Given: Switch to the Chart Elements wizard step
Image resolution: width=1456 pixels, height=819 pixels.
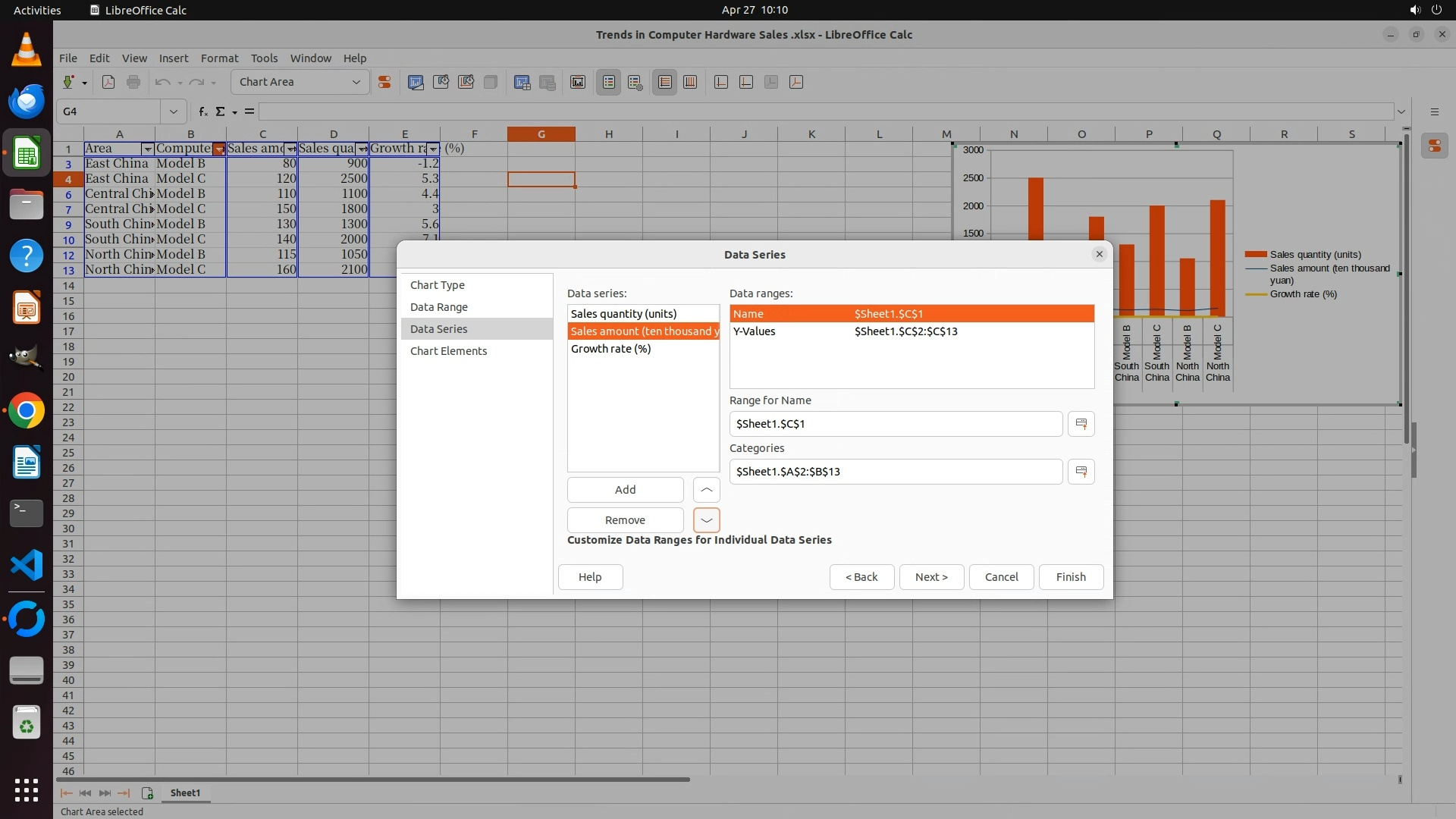Looking at the screenshot, I should click(448, 351).
